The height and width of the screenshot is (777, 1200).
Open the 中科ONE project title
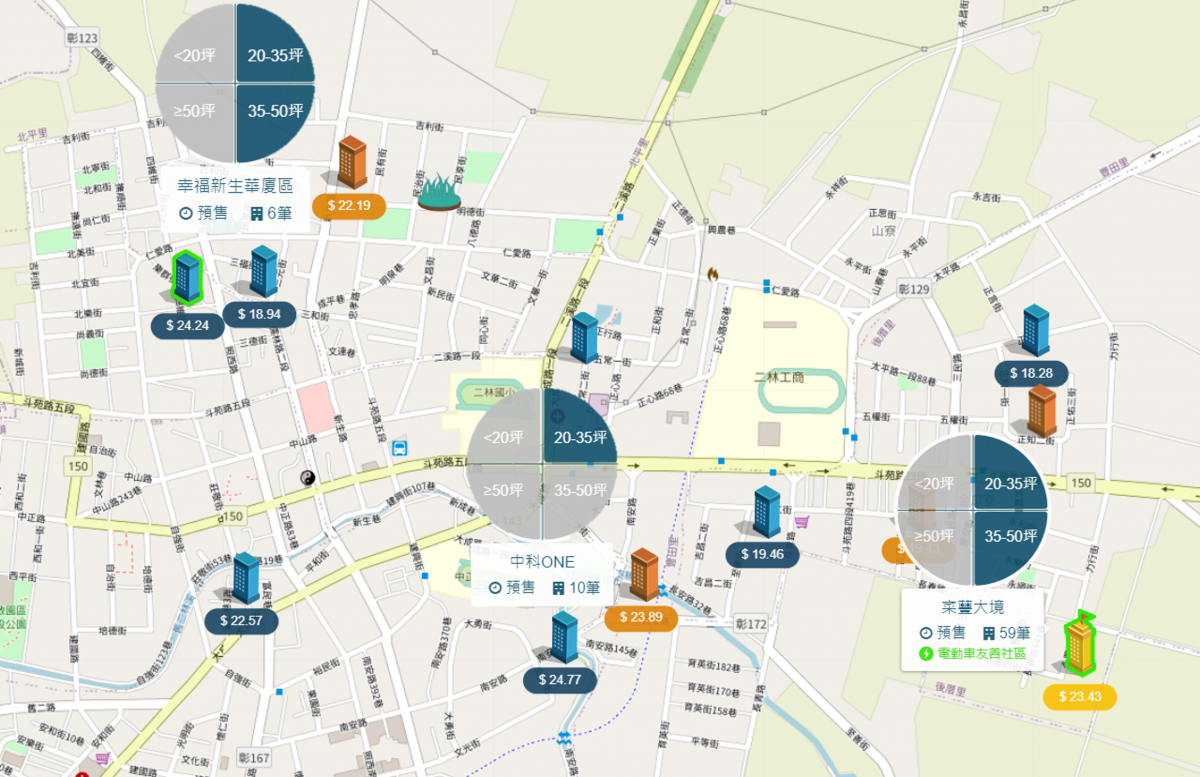(542, 562)
